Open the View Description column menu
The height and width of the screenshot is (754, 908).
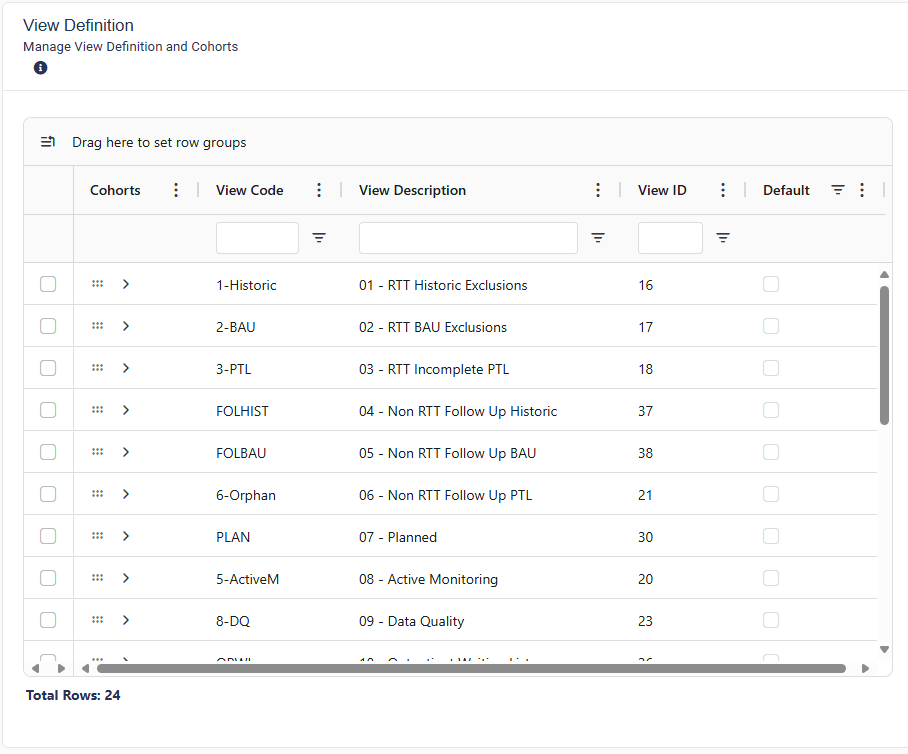[598, 190]
